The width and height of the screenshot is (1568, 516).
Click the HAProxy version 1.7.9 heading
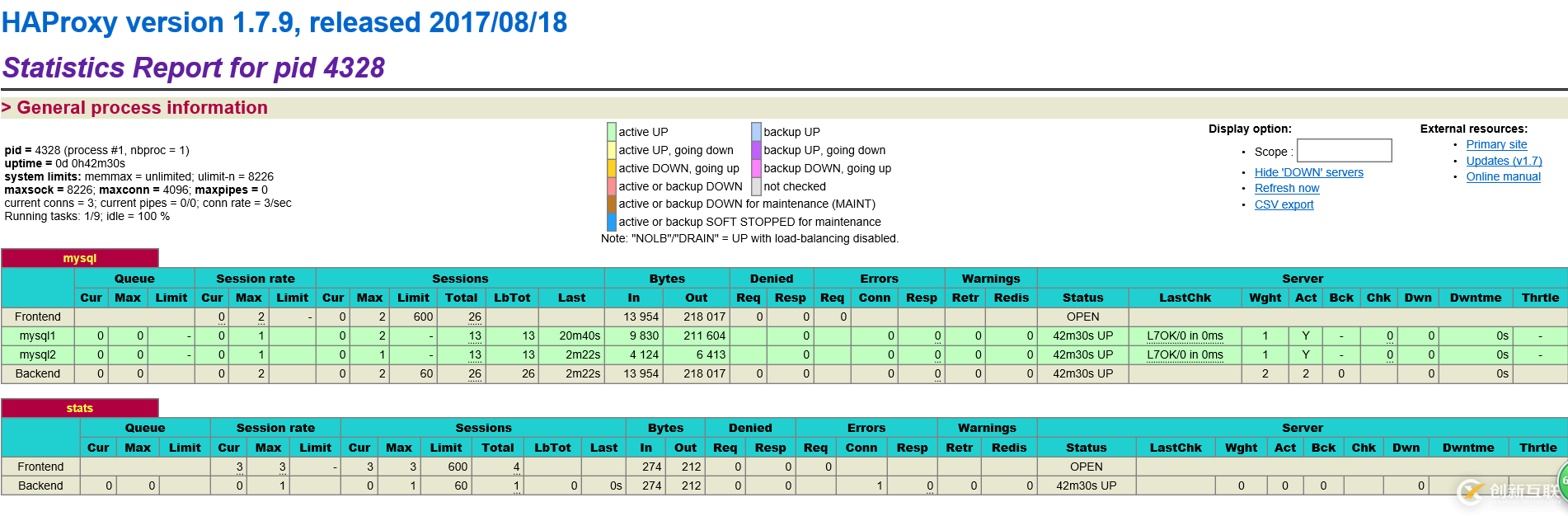(x=284, y=22)
